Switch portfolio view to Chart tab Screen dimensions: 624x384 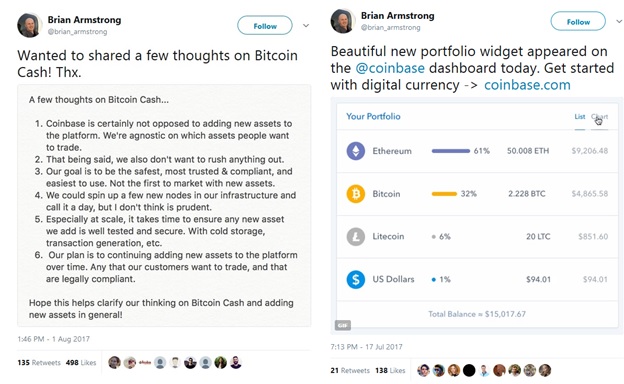[x=599, y=117]
